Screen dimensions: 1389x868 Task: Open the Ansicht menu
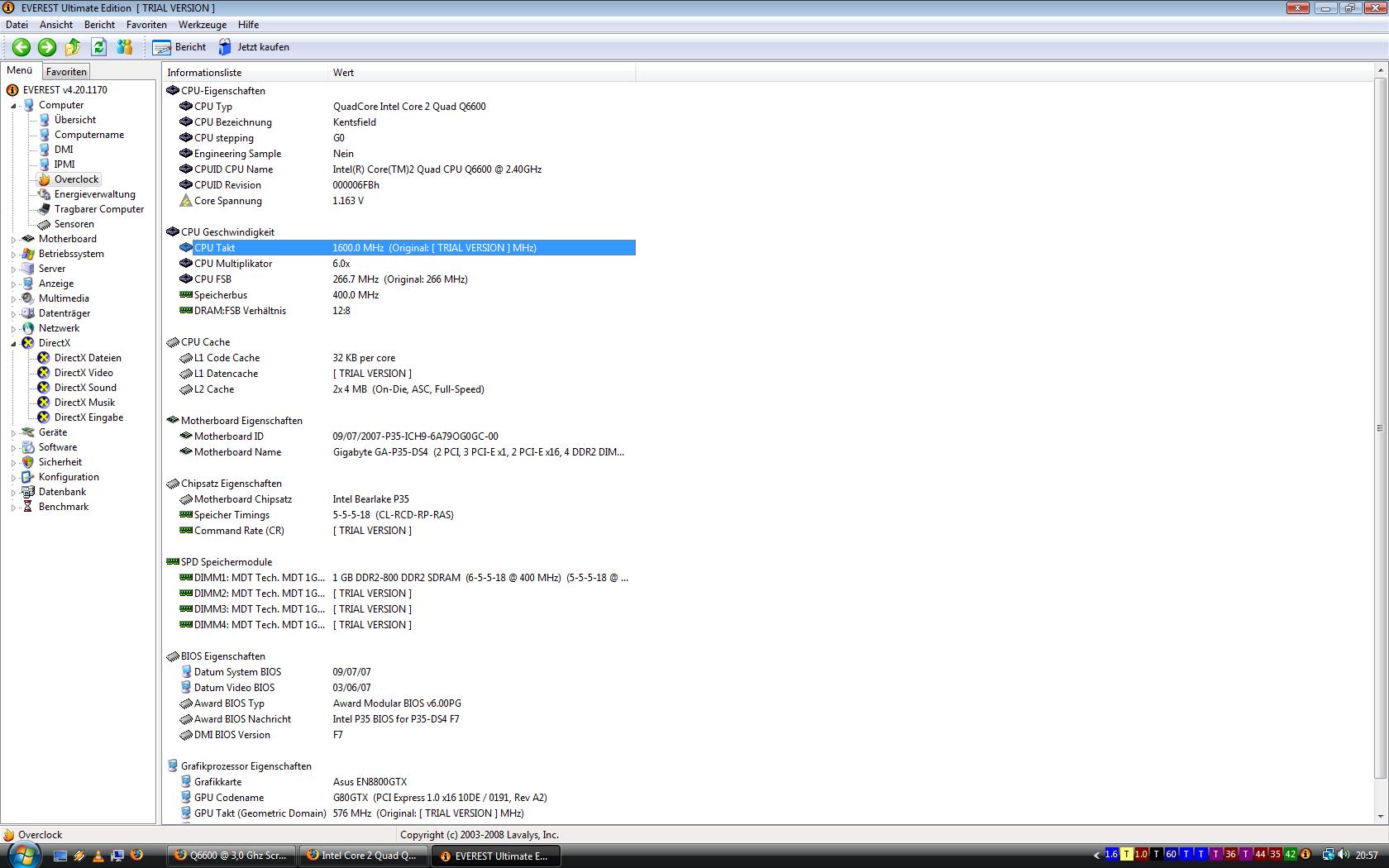click(x=56, y=25)
